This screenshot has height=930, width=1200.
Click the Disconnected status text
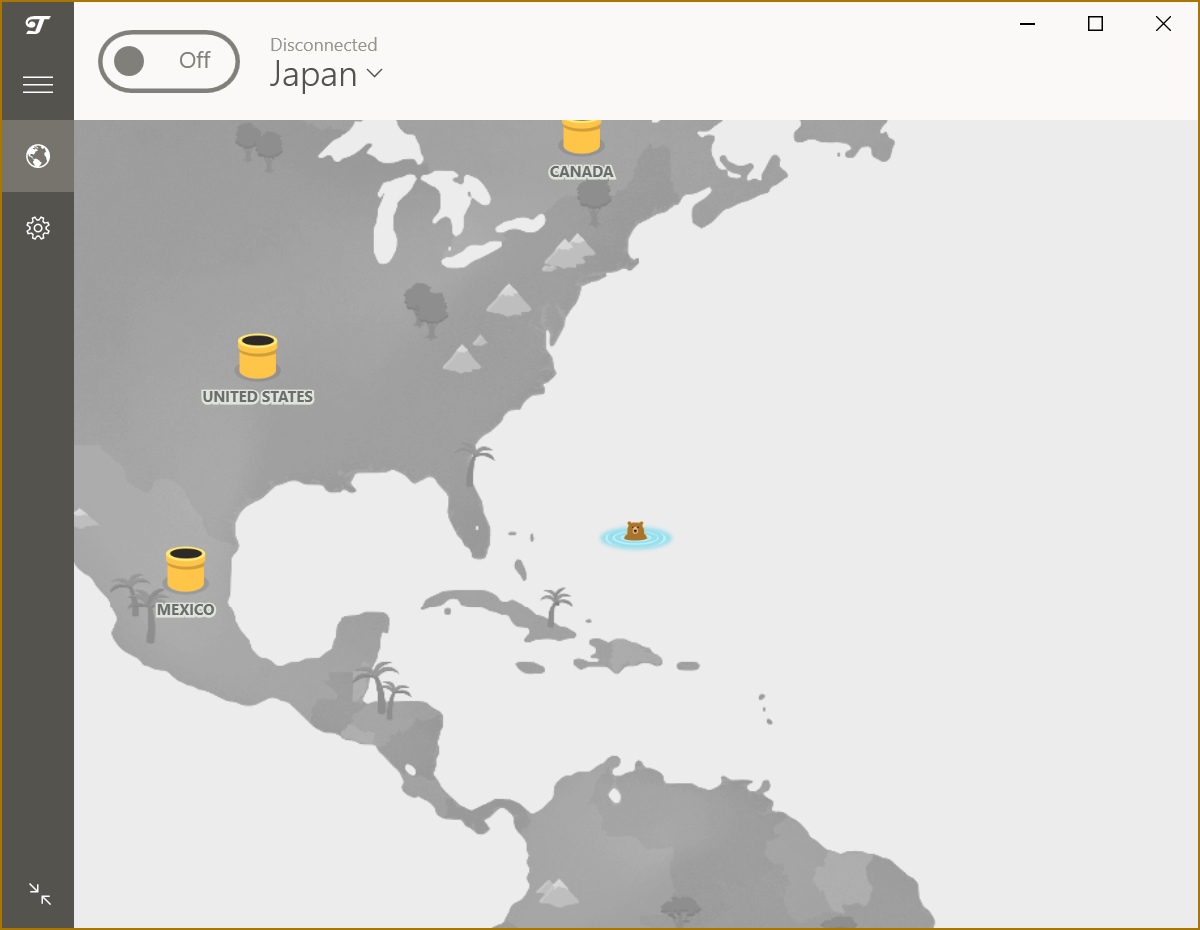tap(324, 45)
